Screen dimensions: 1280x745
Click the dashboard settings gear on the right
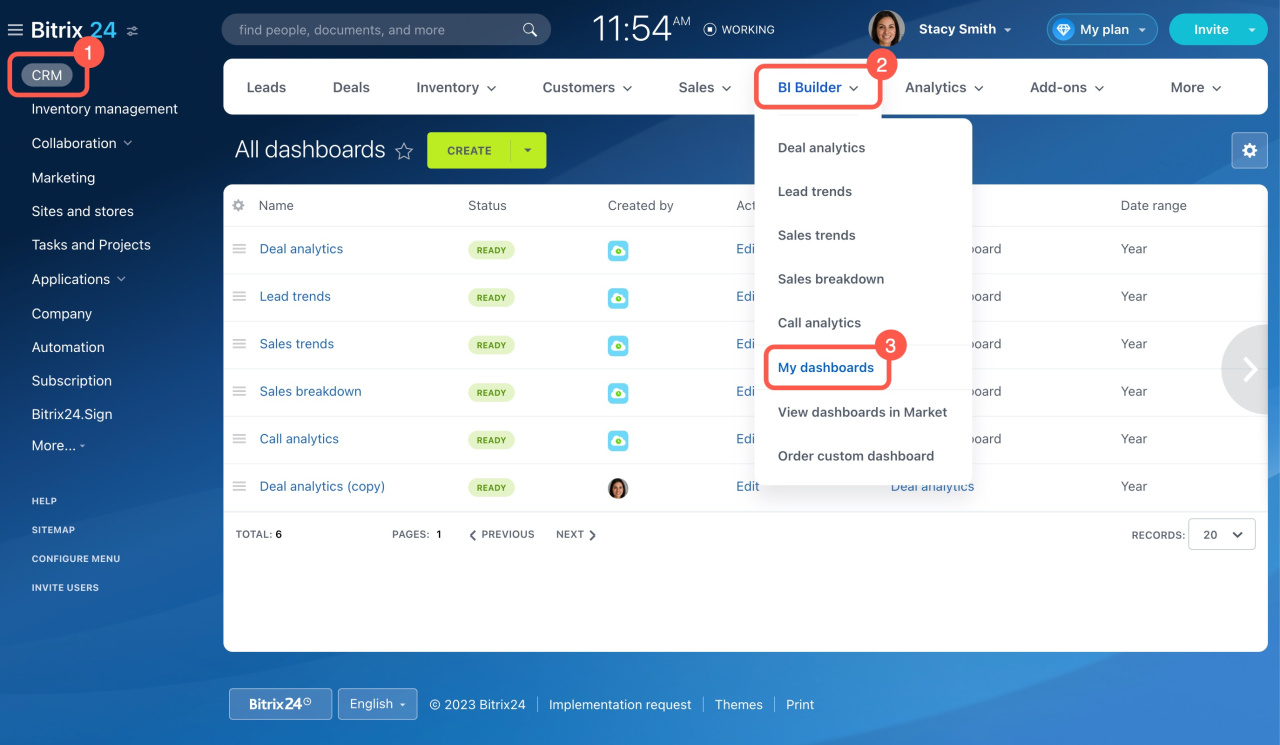click(x=1249, y=150)
